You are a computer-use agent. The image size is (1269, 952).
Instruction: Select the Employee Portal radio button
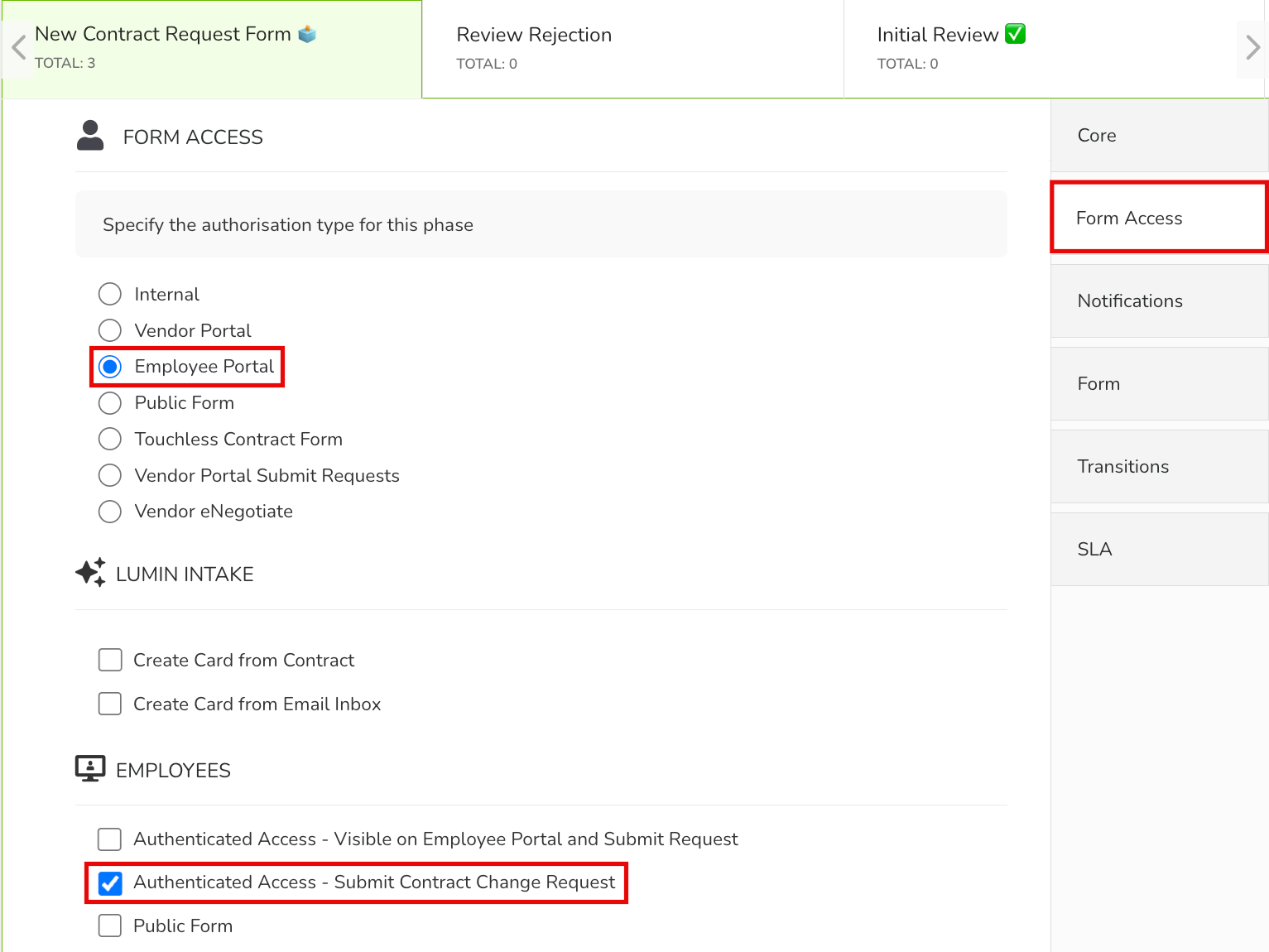(110, 367)
